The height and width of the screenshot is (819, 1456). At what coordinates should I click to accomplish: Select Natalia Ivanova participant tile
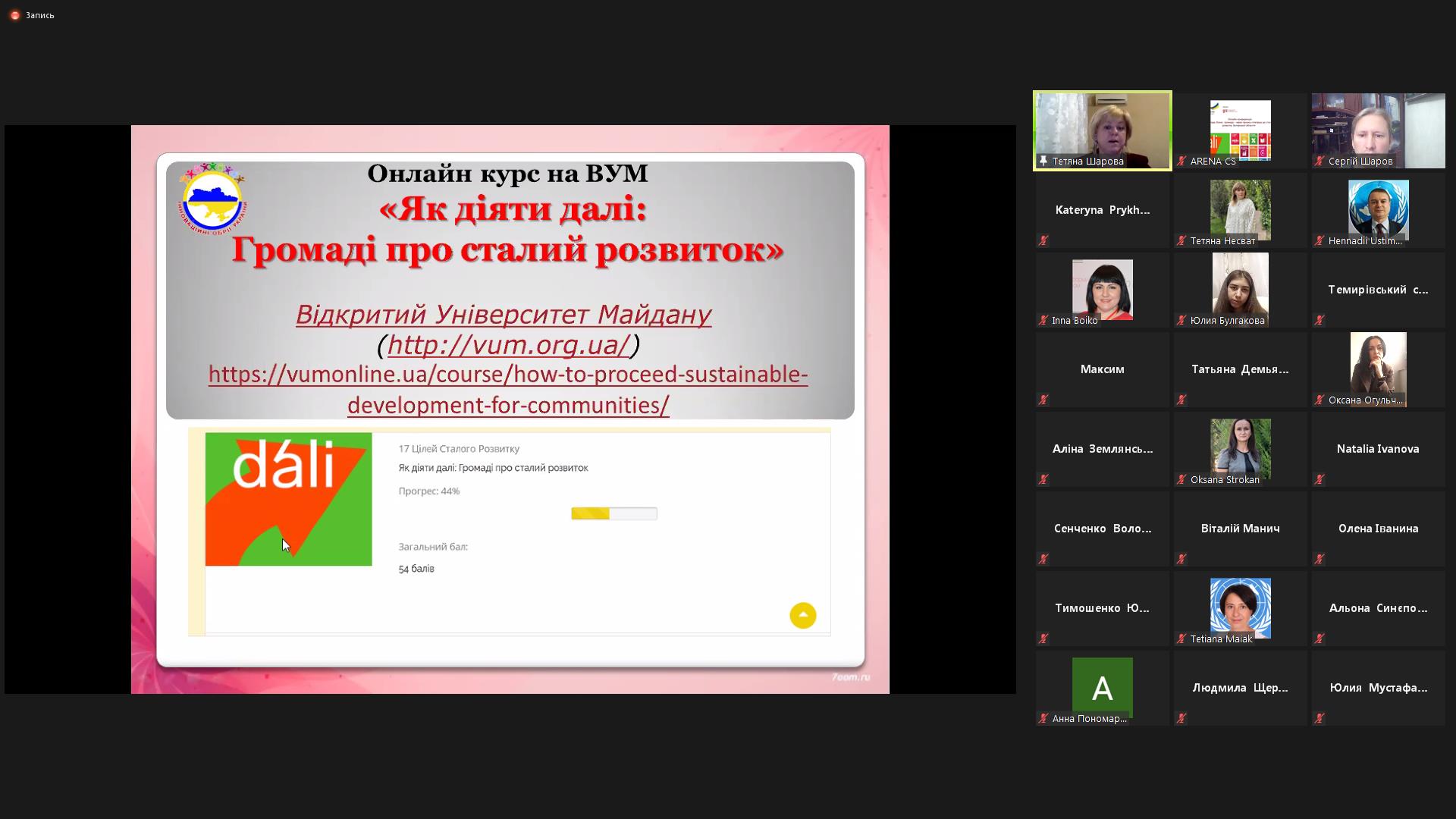click(x=1378, y=449)
